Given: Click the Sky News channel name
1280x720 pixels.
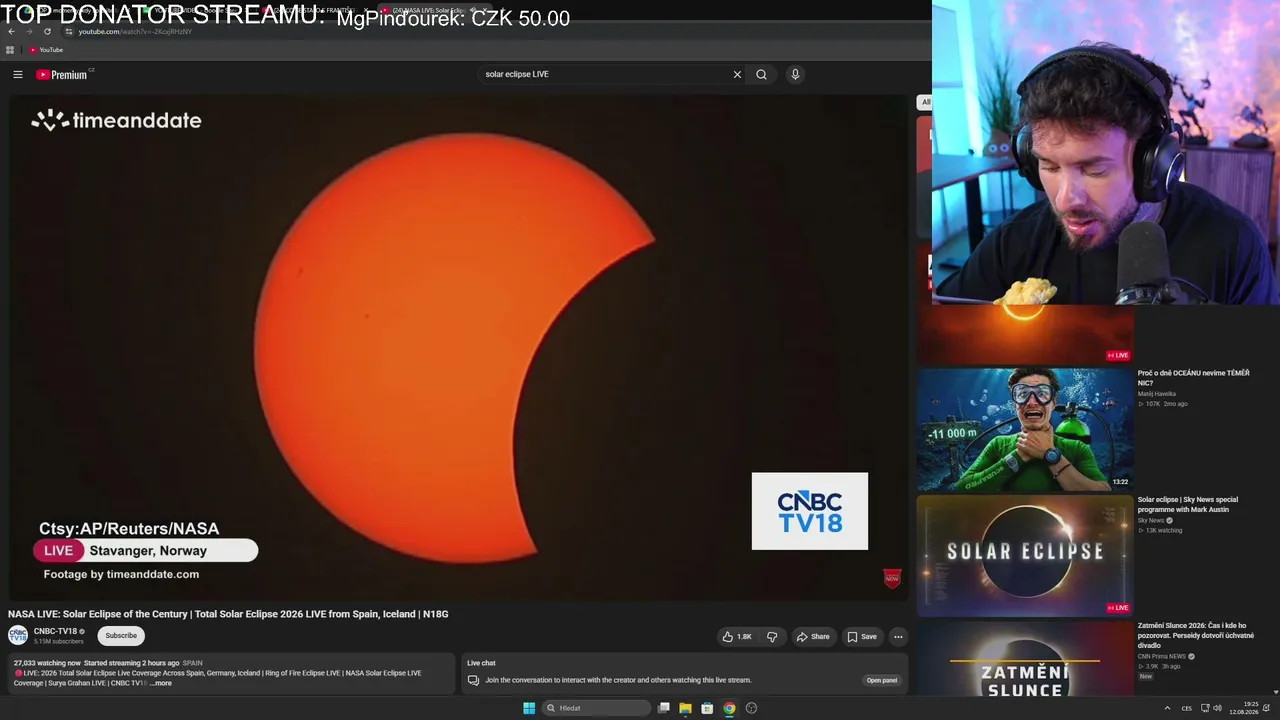Looking at the screenshot, I should [1150, 520].
